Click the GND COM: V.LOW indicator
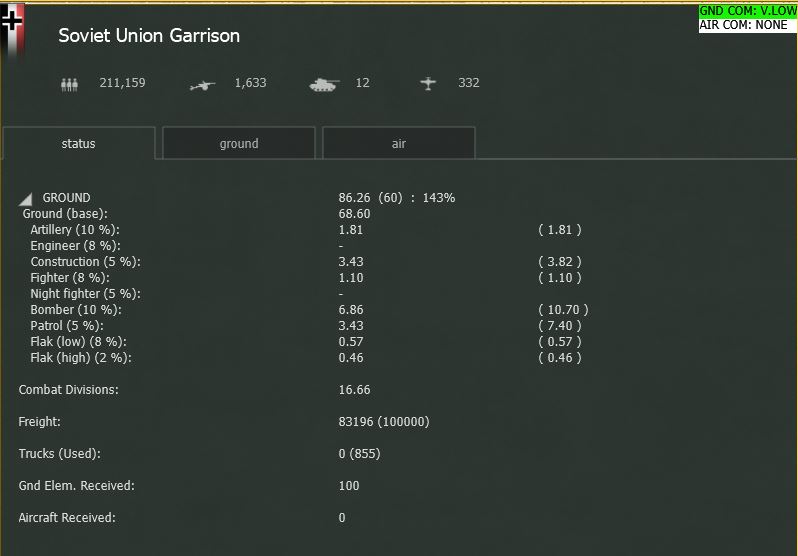The image size is (798, 556). tap(748, 11)
